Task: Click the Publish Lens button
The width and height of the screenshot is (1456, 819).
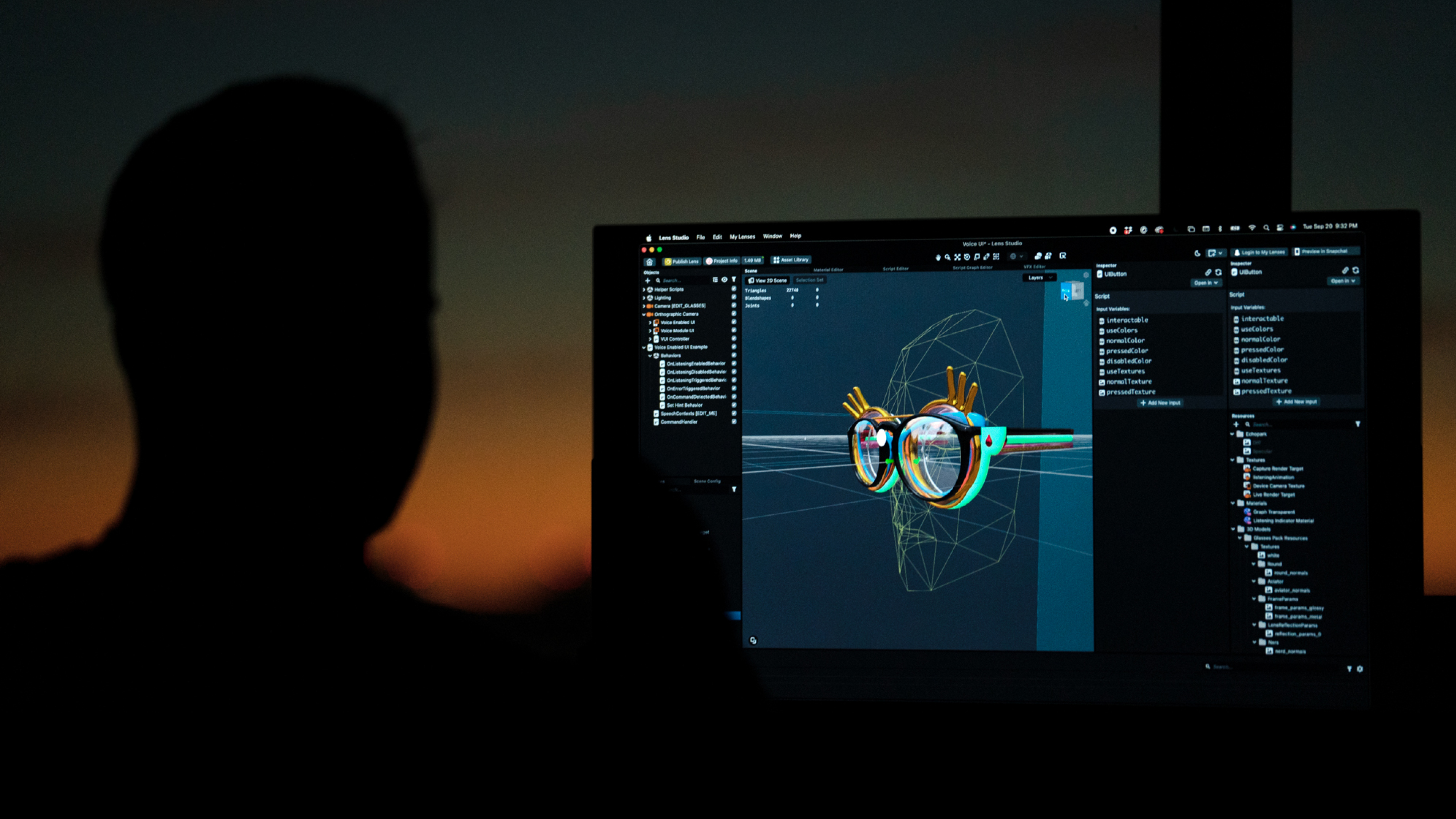Action: point(682,261)
